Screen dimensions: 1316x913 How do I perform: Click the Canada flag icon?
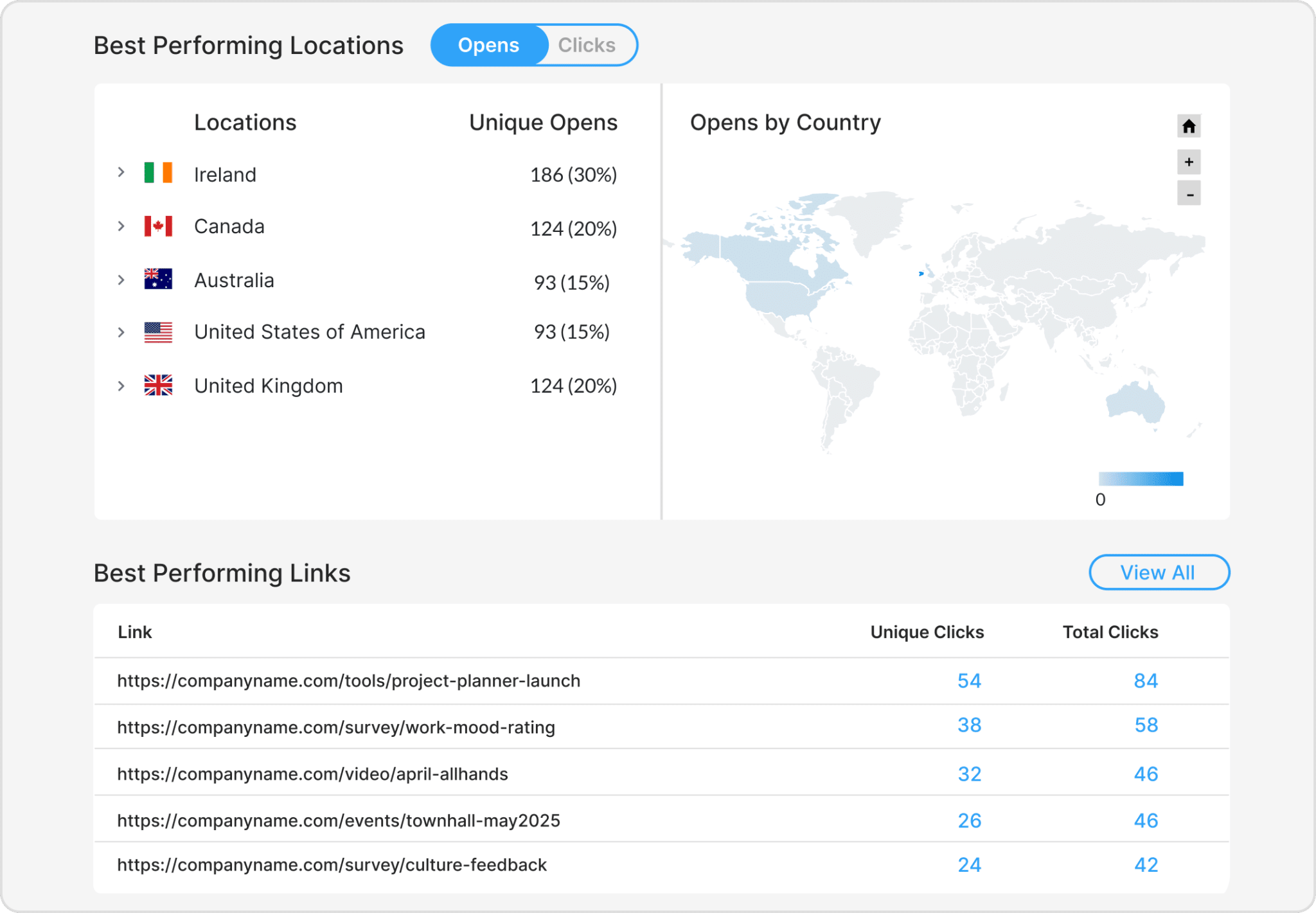coord(158,226)
